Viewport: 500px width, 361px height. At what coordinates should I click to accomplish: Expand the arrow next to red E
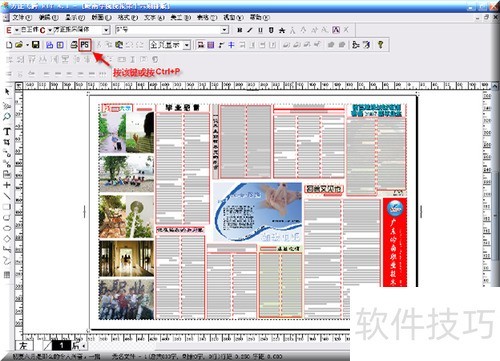click(16, 30)
